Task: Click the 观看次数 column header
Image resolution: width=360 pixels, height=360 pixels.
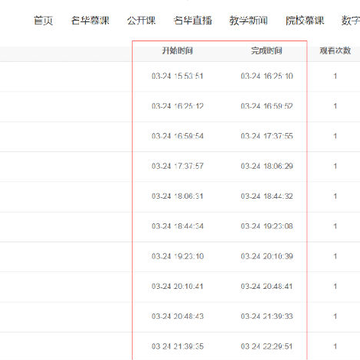Action: click(335, 51)
